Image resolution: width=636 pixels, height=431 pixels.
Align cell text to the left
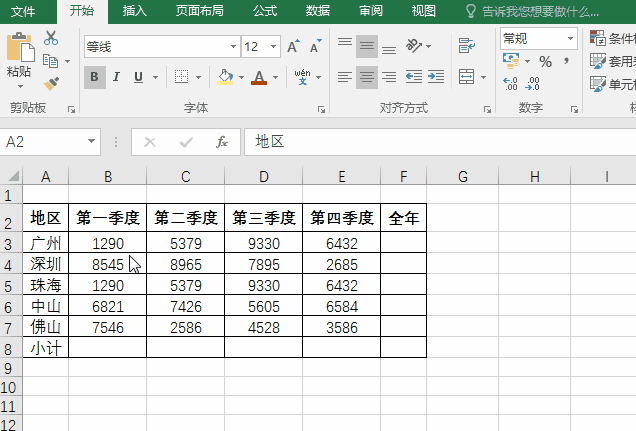click(x=345, y=77)
